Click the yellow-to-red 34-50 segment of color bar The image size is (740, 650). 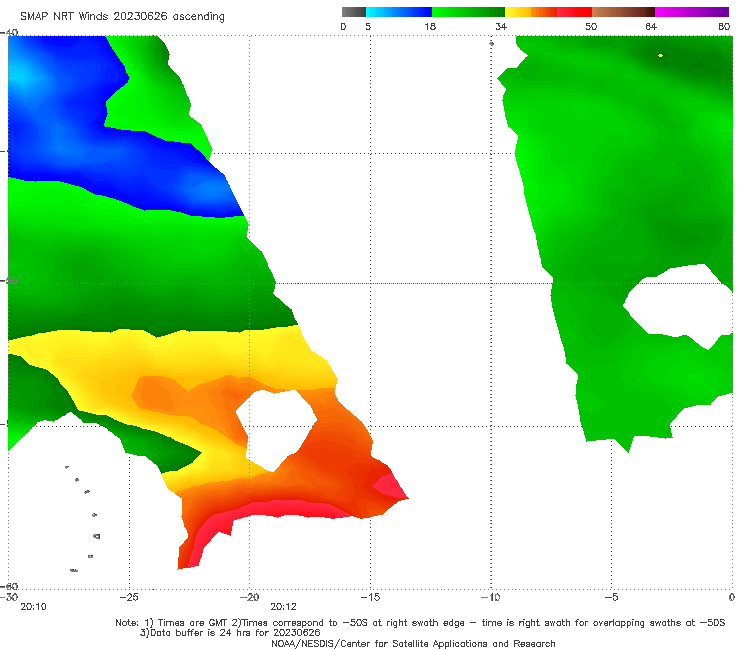coord(548,12)
